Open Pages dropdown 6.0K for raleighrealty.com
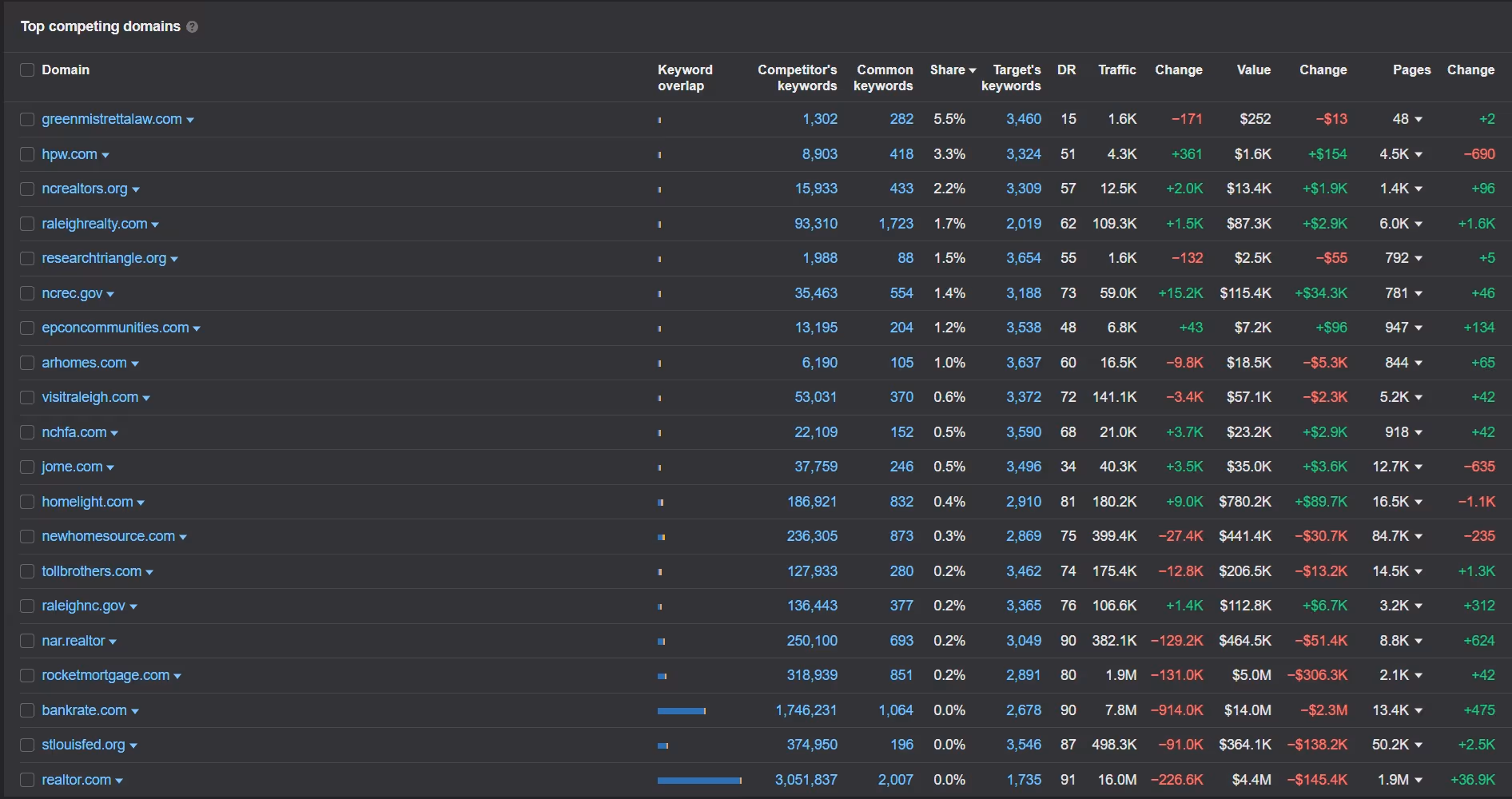1512x799 pixels. click(x=1418, y=225)
